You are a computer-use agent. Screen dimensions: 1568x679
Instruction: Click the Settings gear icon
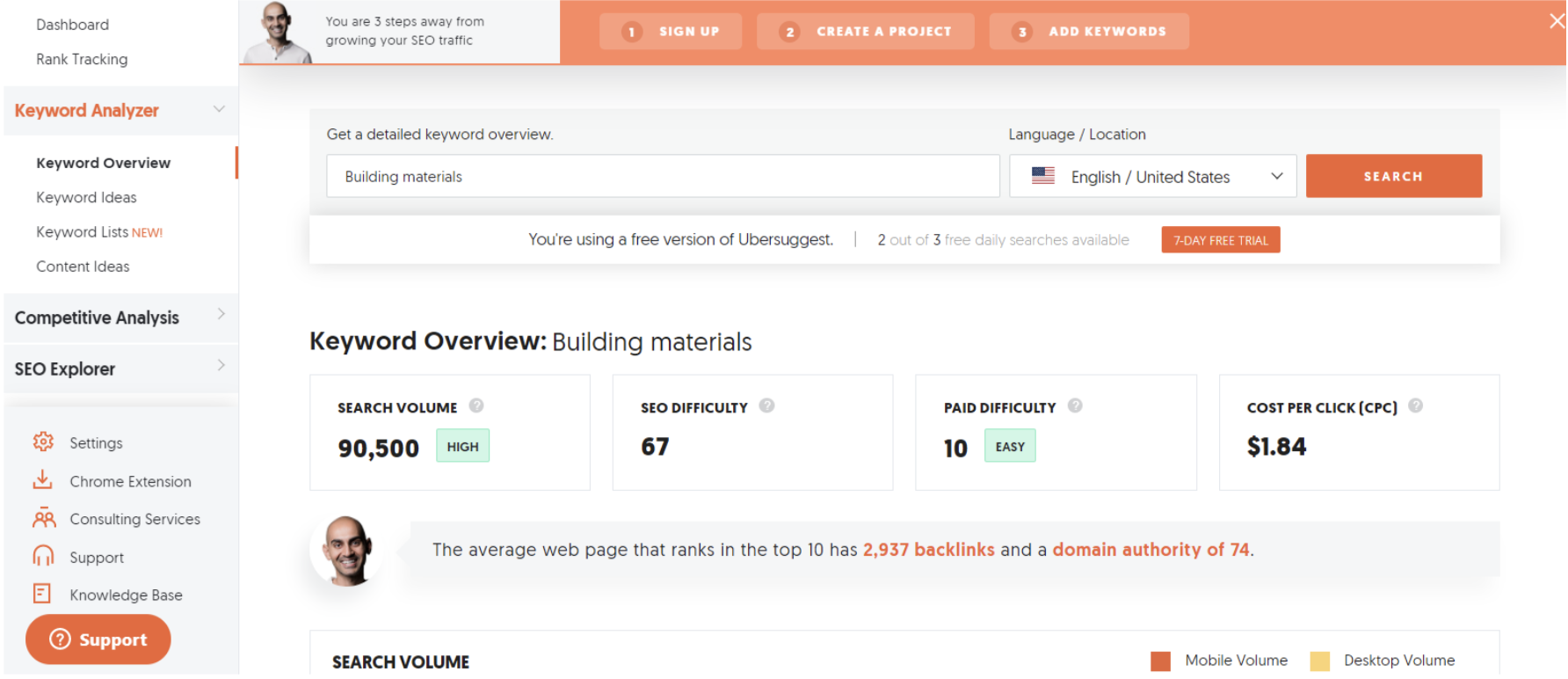click(x=43, y=442)
